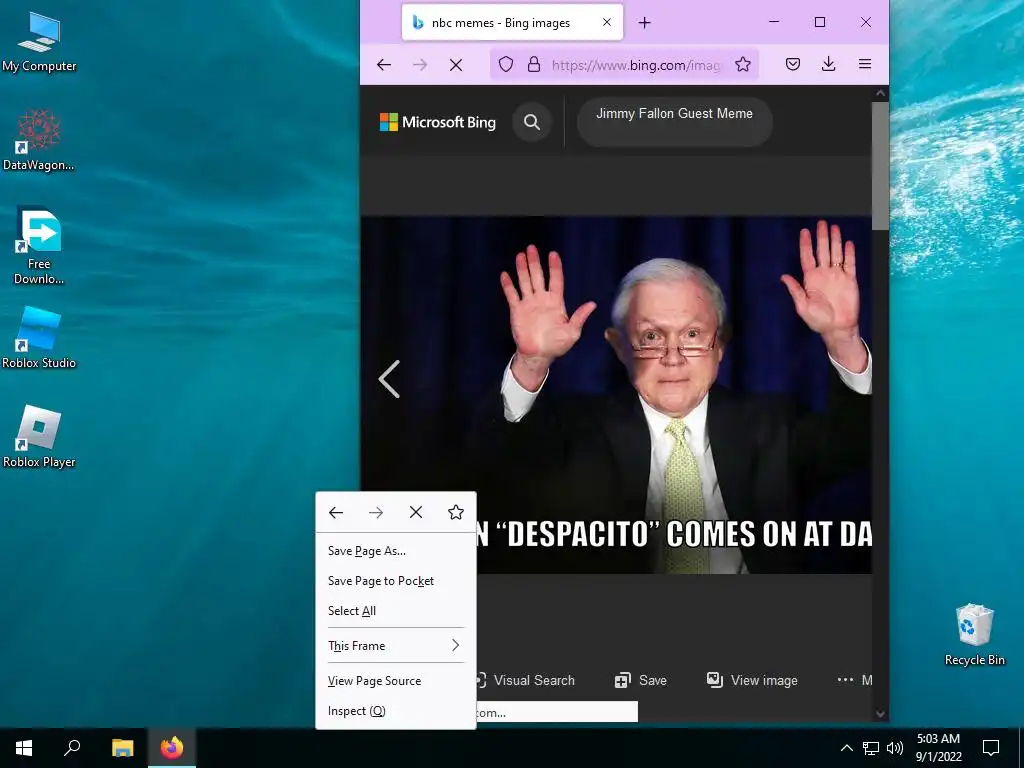The height and width of the screenshot is (768, 1024).
Task: Open the Firefox hamburger application menu
Action: point(865,64)
